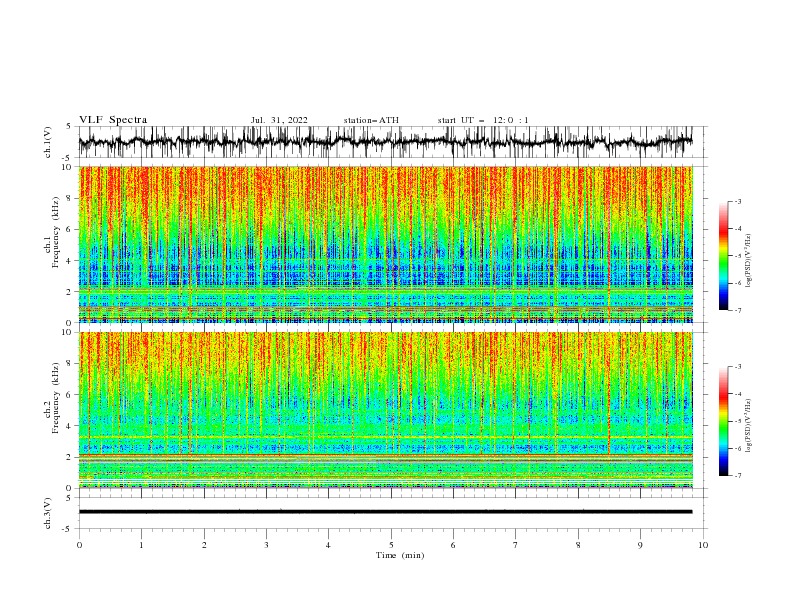The height and width of the screenshot is (612, 792).
Task: Click time axis tick label '0'
Action: click(79, 545)
